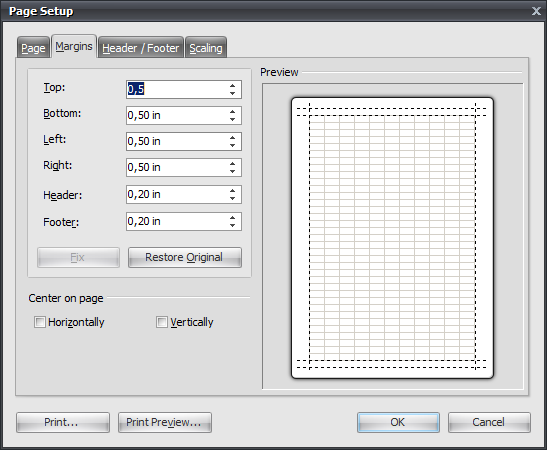Decrease the Right margin value

point(233,172)
